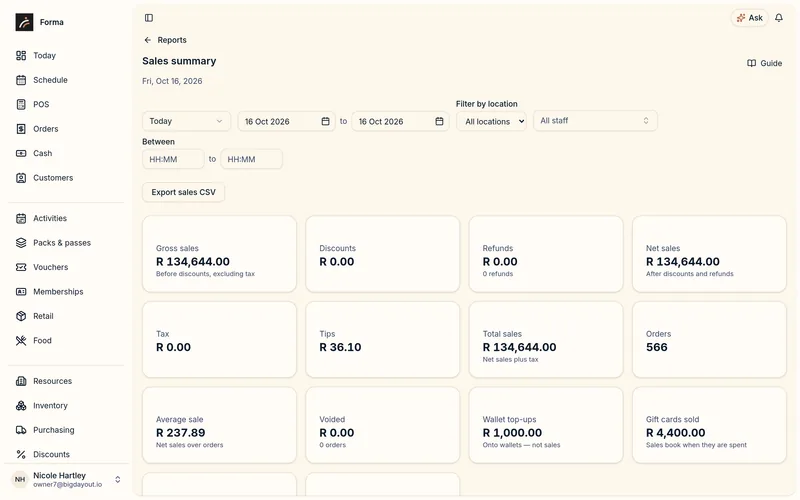
Task: Open calendar picker on start date
Action: [326, 121]
